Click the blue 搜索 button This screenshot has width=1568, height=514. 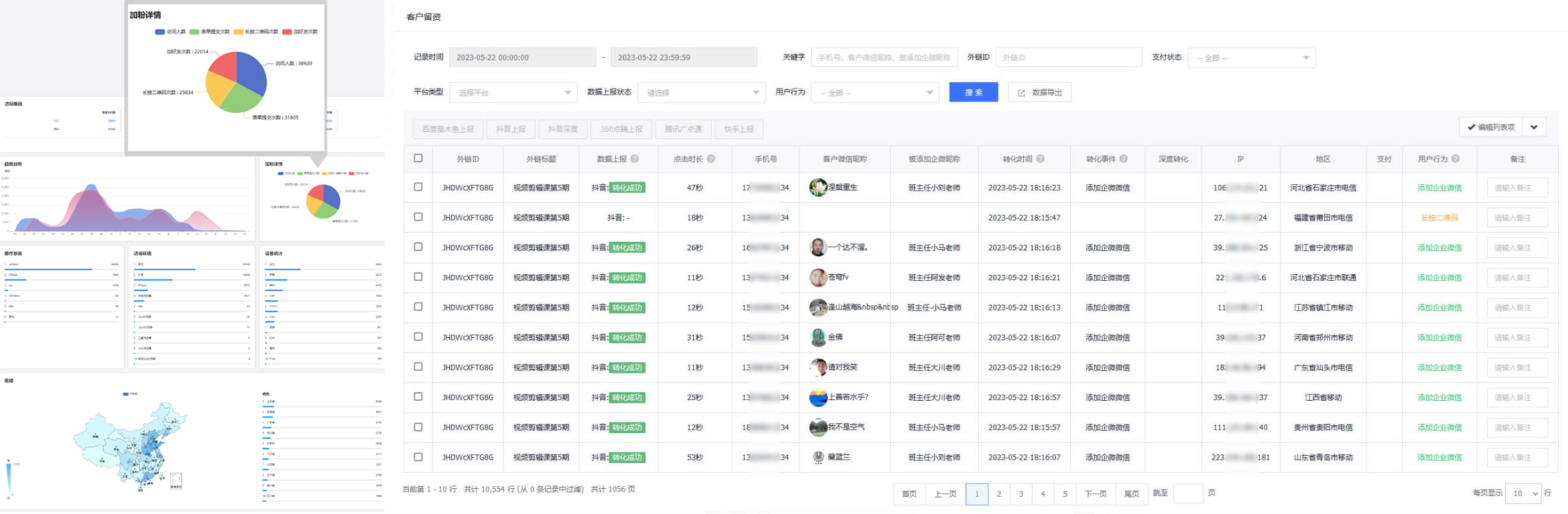[974, 93]
